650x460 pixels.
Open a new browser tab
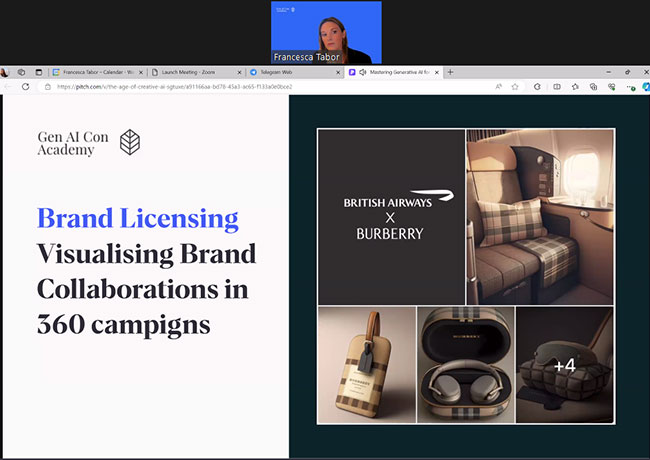[450, 73]
